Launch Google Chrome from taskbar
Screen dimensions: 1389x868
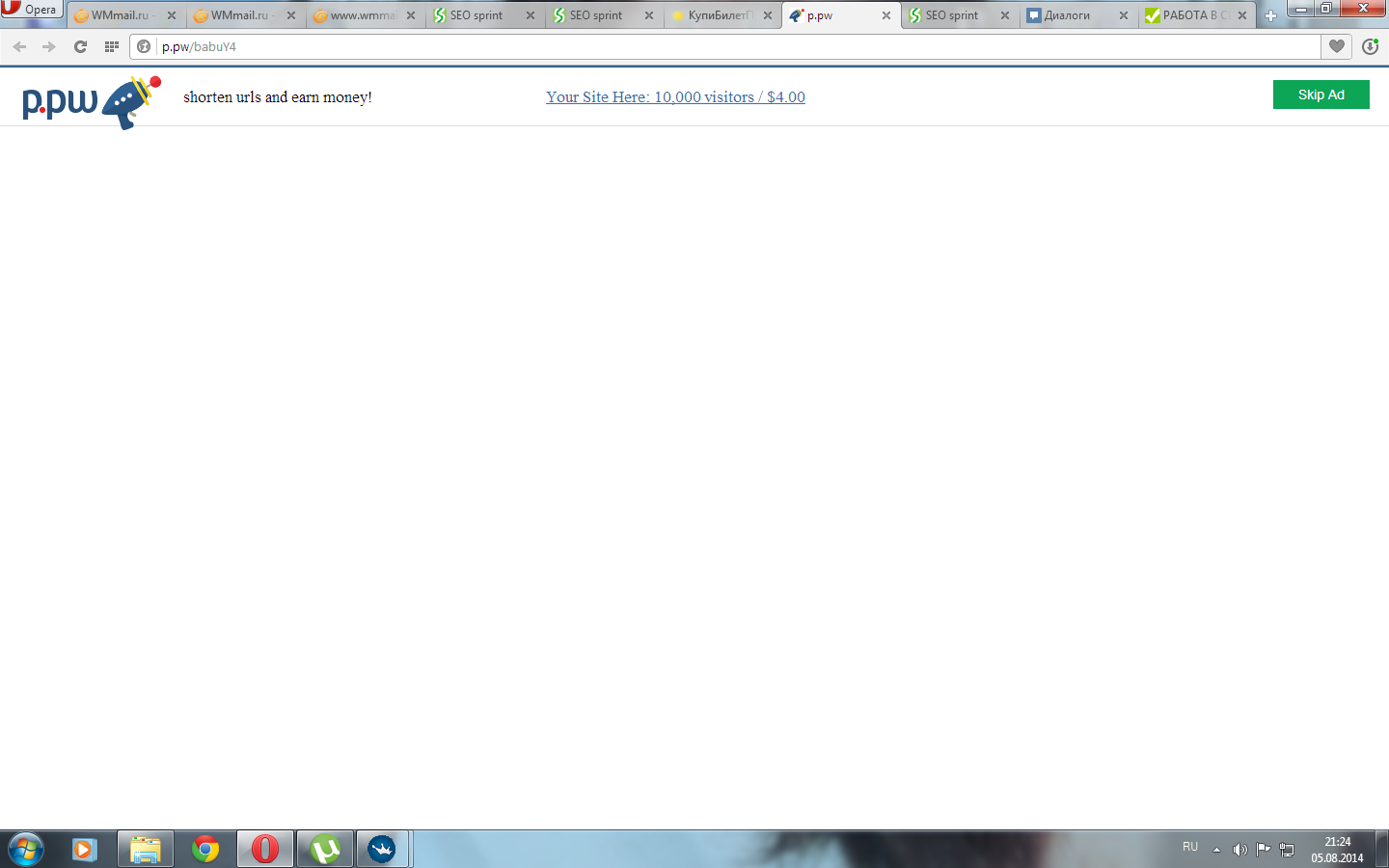click(205, 850)
